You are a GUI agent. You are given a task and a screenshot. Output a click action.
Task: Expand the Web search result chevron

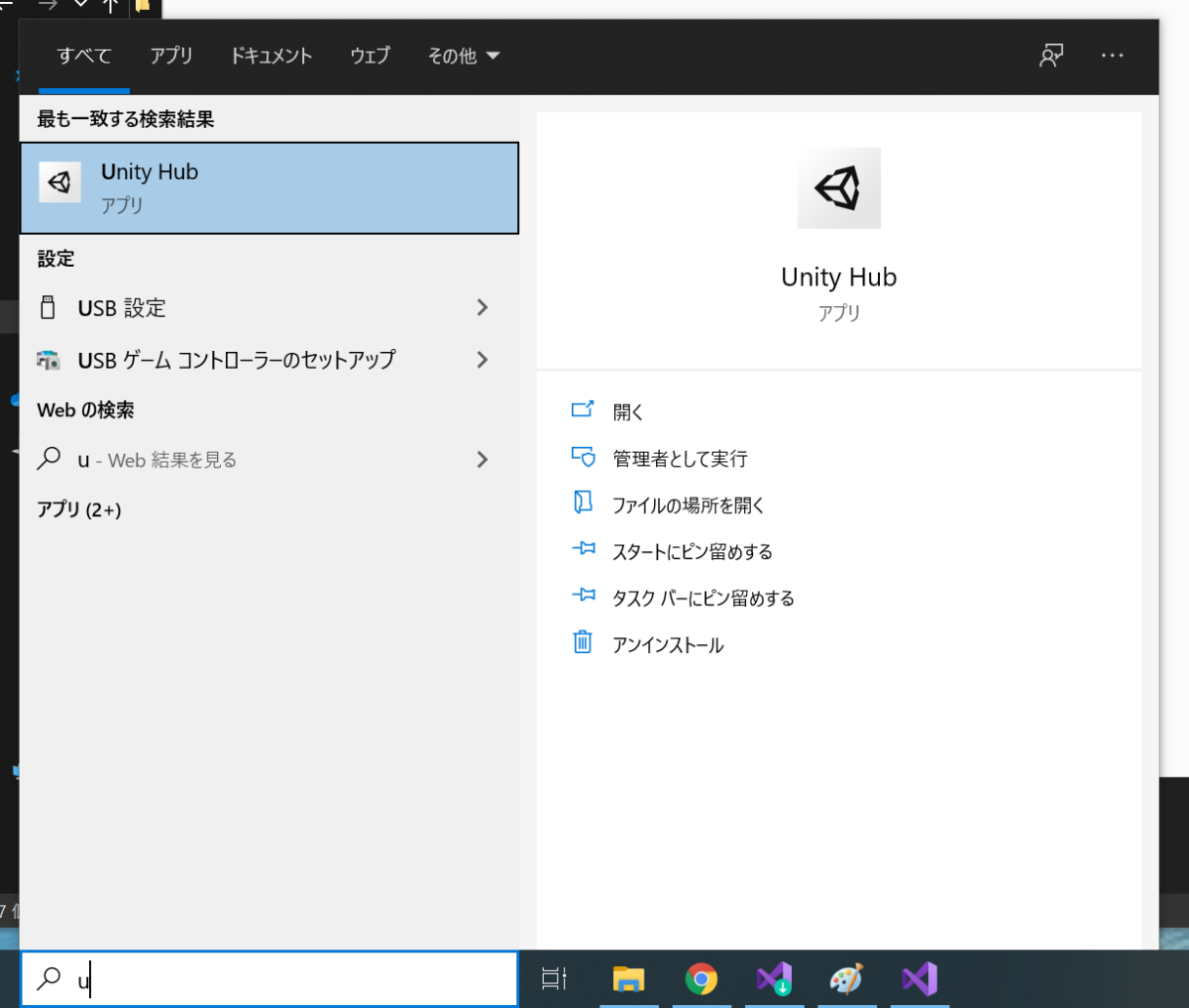(x=483, y=459)
